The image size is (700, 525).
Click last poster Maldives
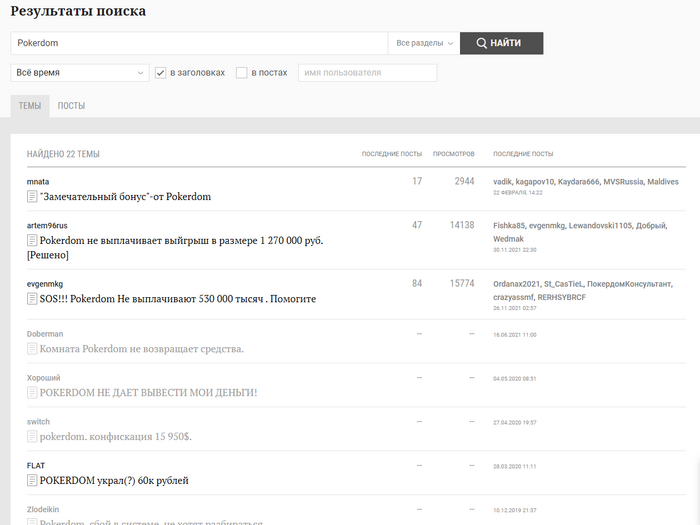pyautogui.click(x=663, y=182)
